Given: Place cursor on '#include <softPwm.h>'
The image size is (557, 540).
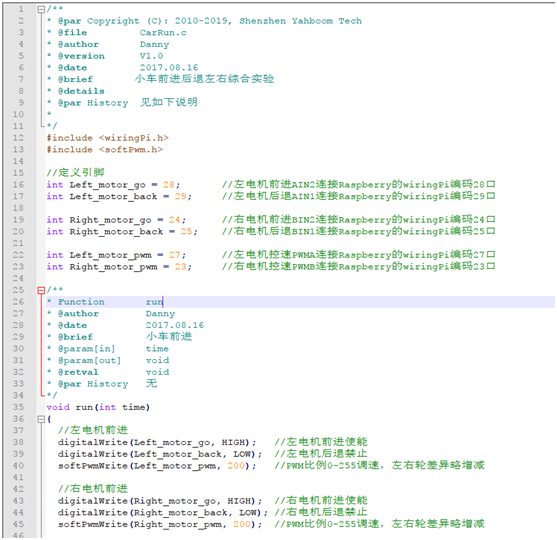Looking at the screenshot, I should point(105,150).
